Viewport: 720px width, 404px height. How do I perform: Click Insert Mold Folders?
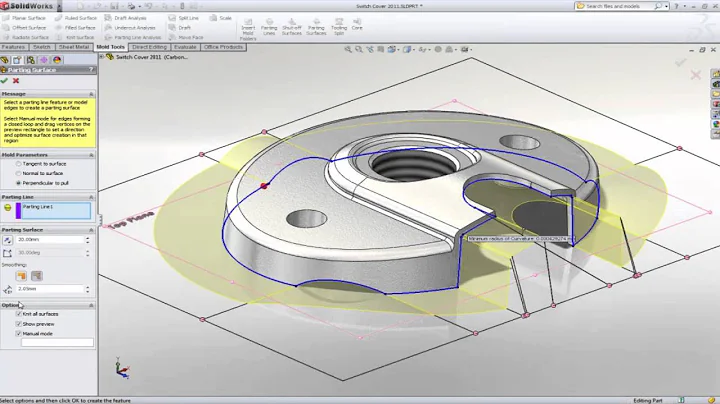coord(248,29)
